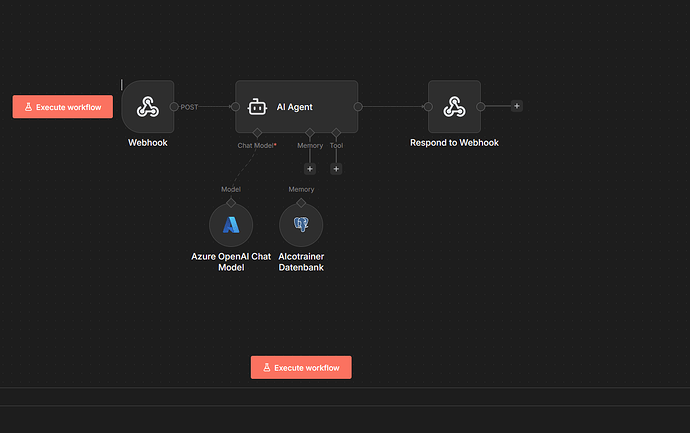Select the AI Agent input connector
Image resolution: width=690 pixels, height=433 pixels.
click(x=235, y=106)
